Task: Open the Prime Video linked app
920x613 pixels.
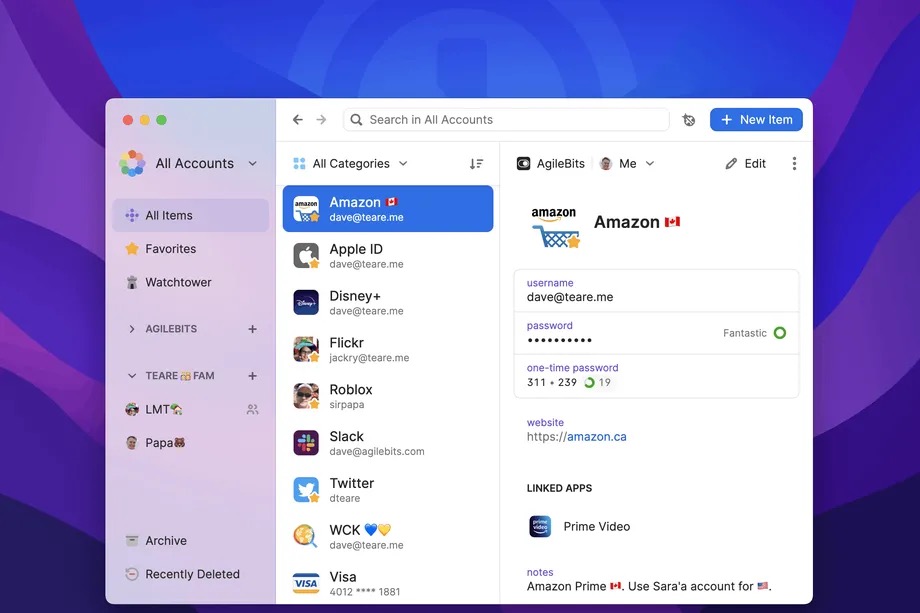Action: pos(596,527)
